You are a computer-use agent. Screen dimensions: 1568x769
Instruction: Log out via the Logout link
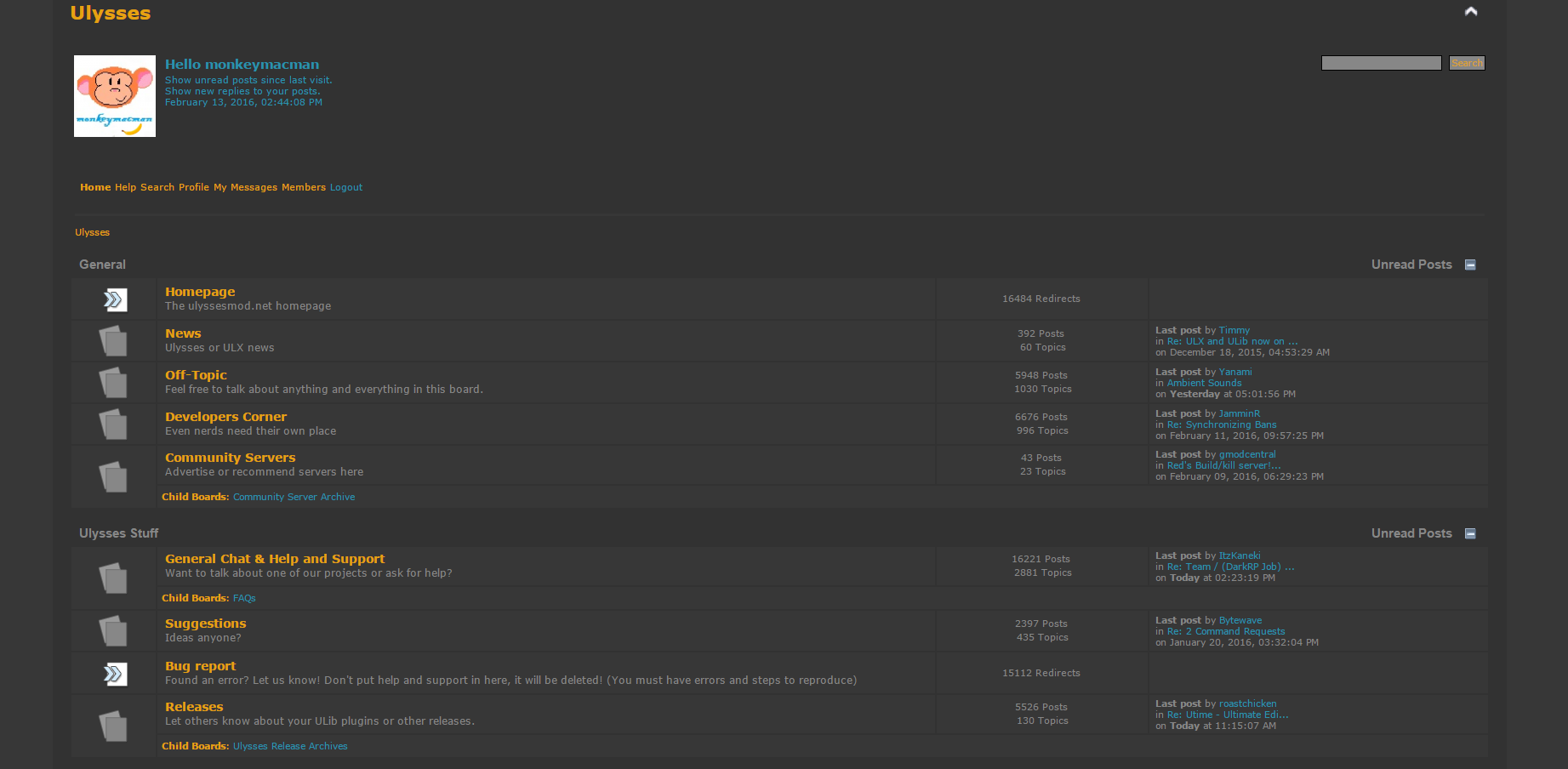click(x=345, y=187)
